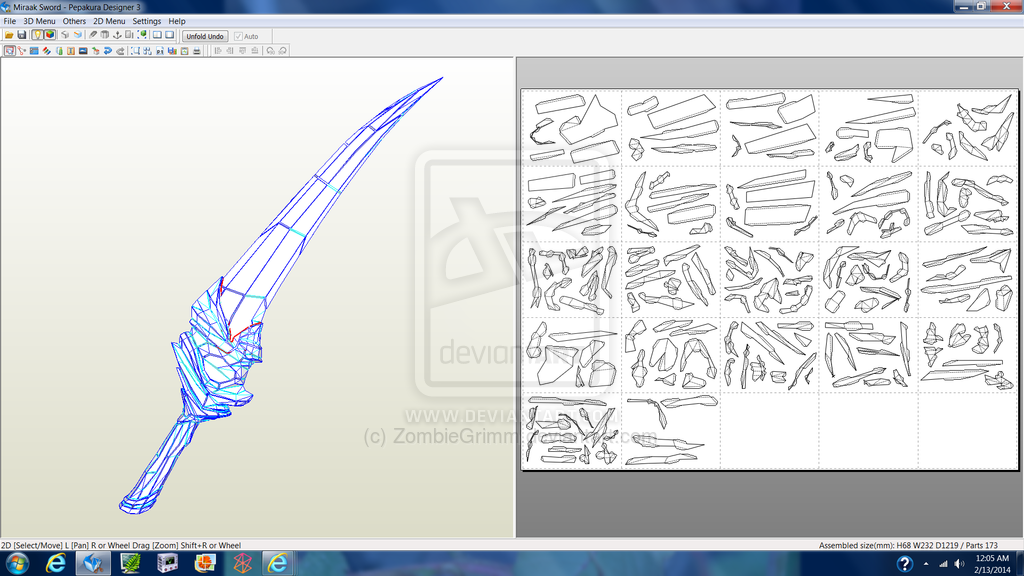This screenshot has width=1024, height=576.
Task: Click the Pepakura Designer taskbar icon
Action: point(93,563)
